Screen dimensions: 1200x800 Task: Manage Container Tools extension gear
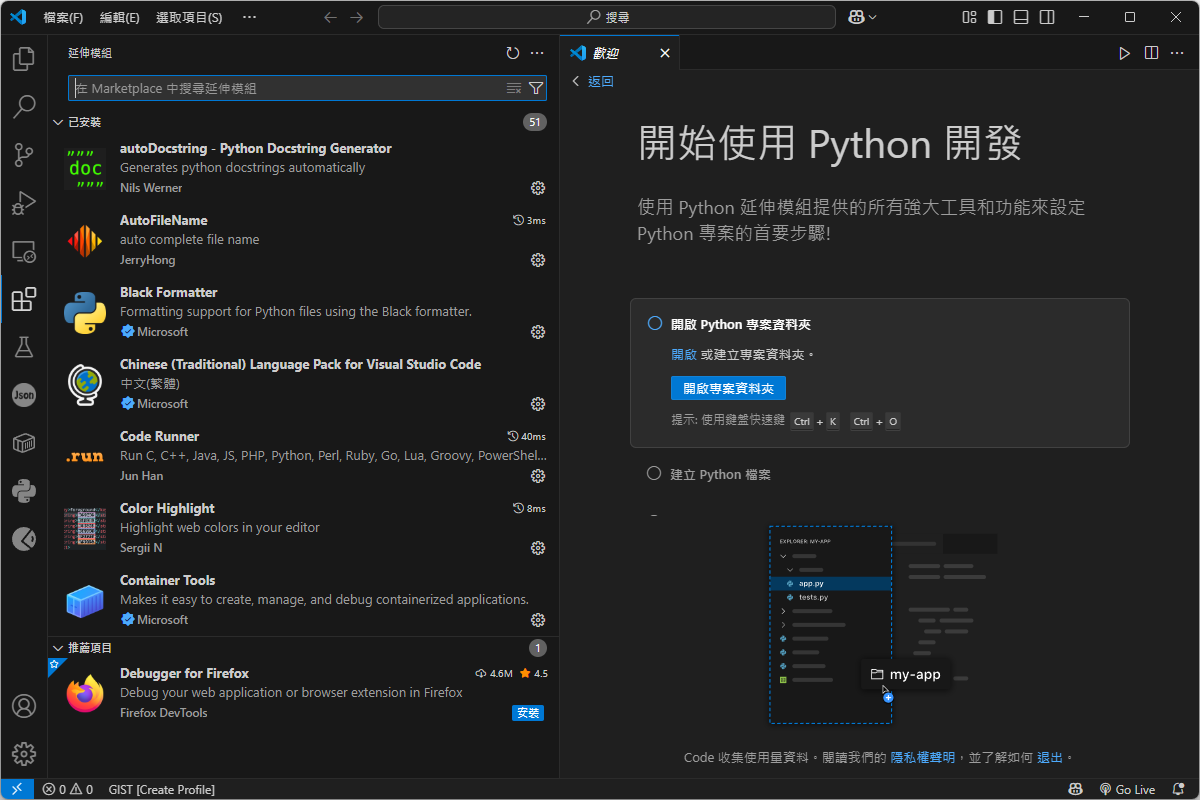[x=538, y=620]
